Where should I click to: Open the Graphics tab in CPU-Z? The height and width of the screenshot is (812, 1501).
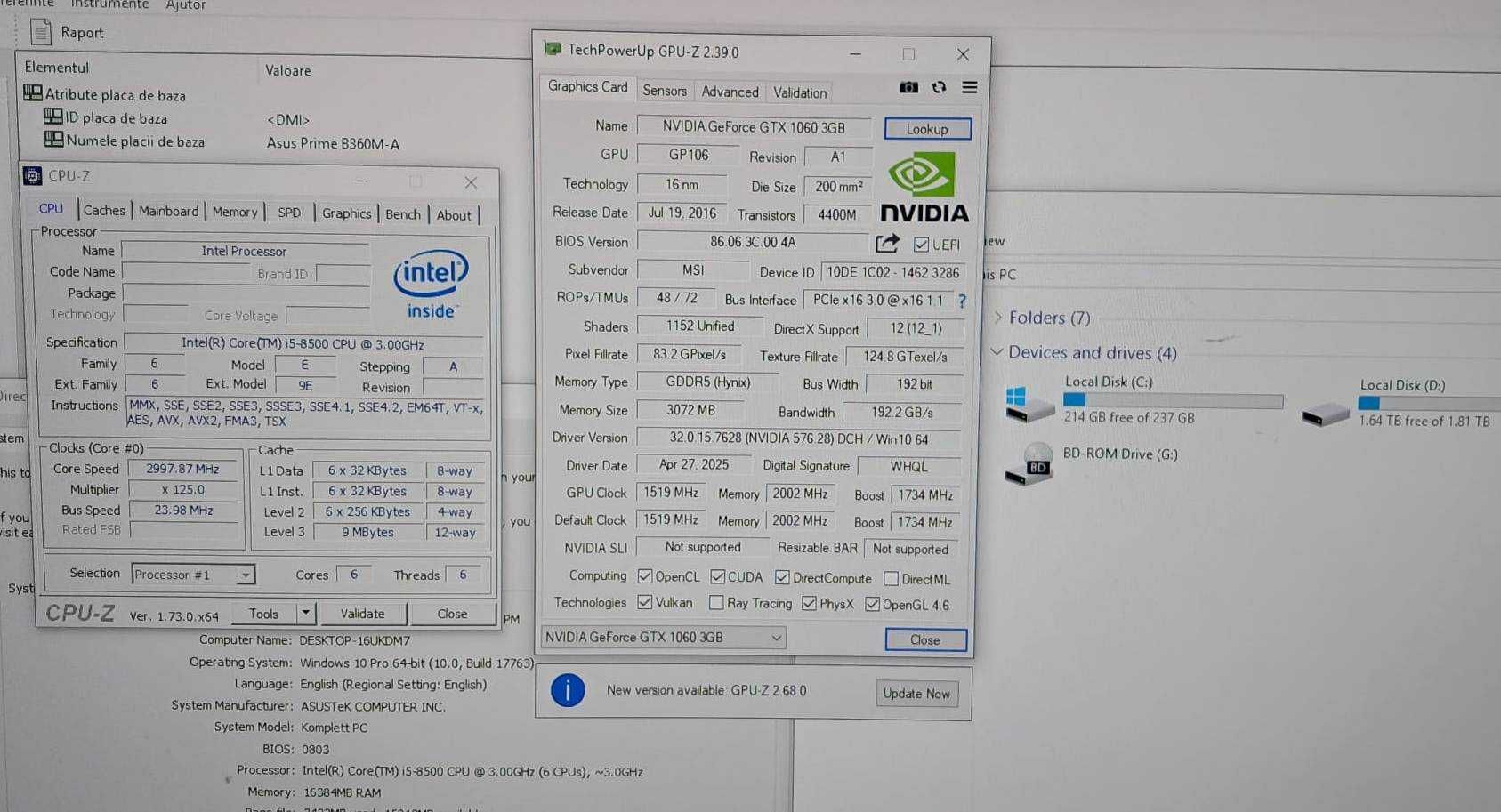tap(346, 214)
